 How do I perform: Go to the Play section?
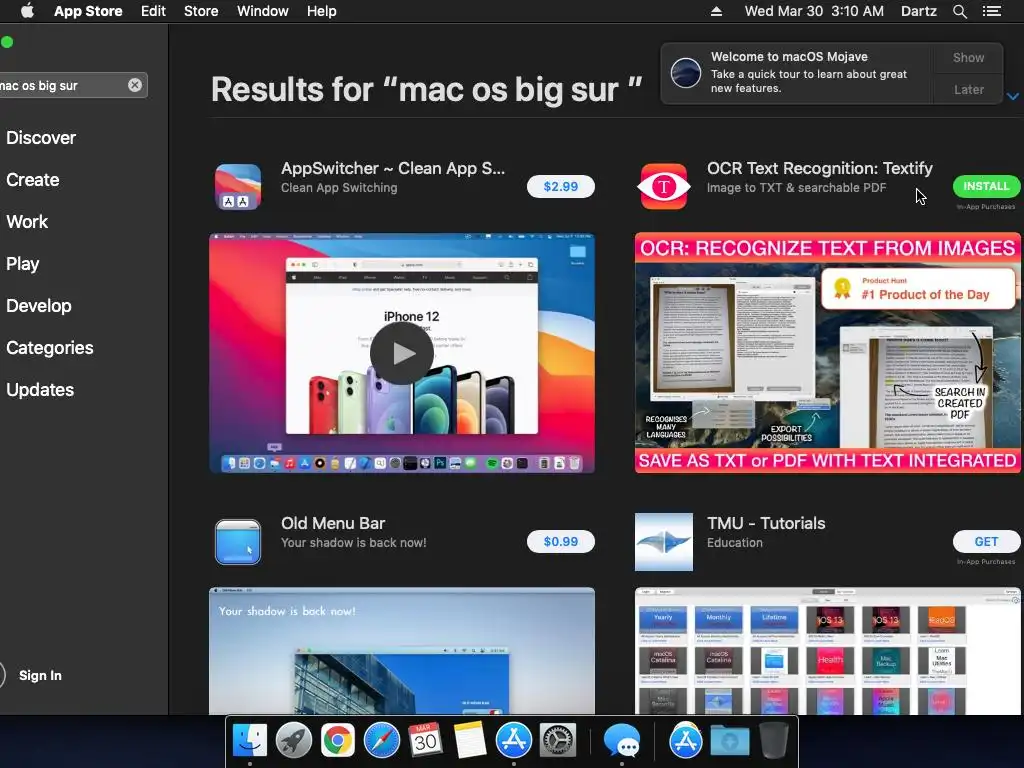click(23, 264)
